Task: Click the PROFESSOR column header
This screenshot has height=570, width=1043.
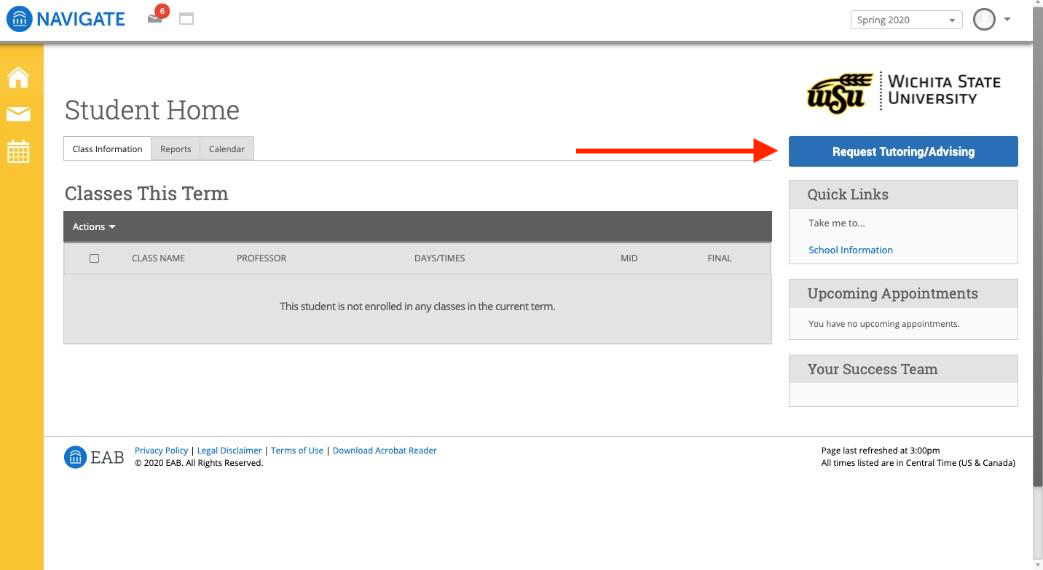Action: click(261, 258)
